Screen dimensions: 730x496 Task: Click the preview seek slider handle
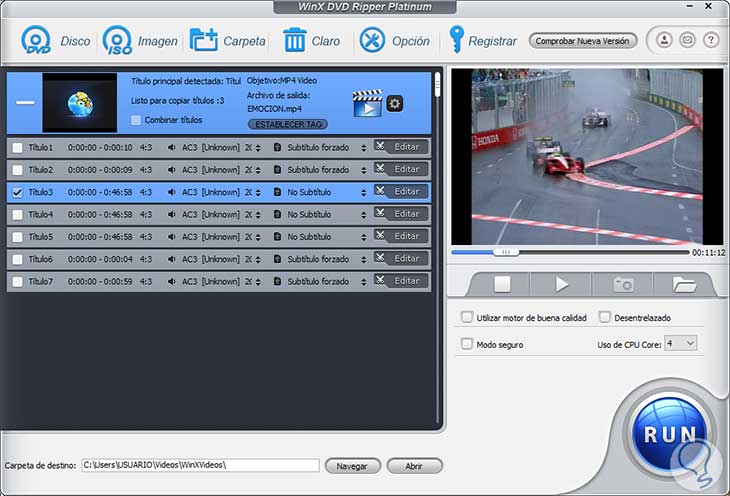coord(506,252)
